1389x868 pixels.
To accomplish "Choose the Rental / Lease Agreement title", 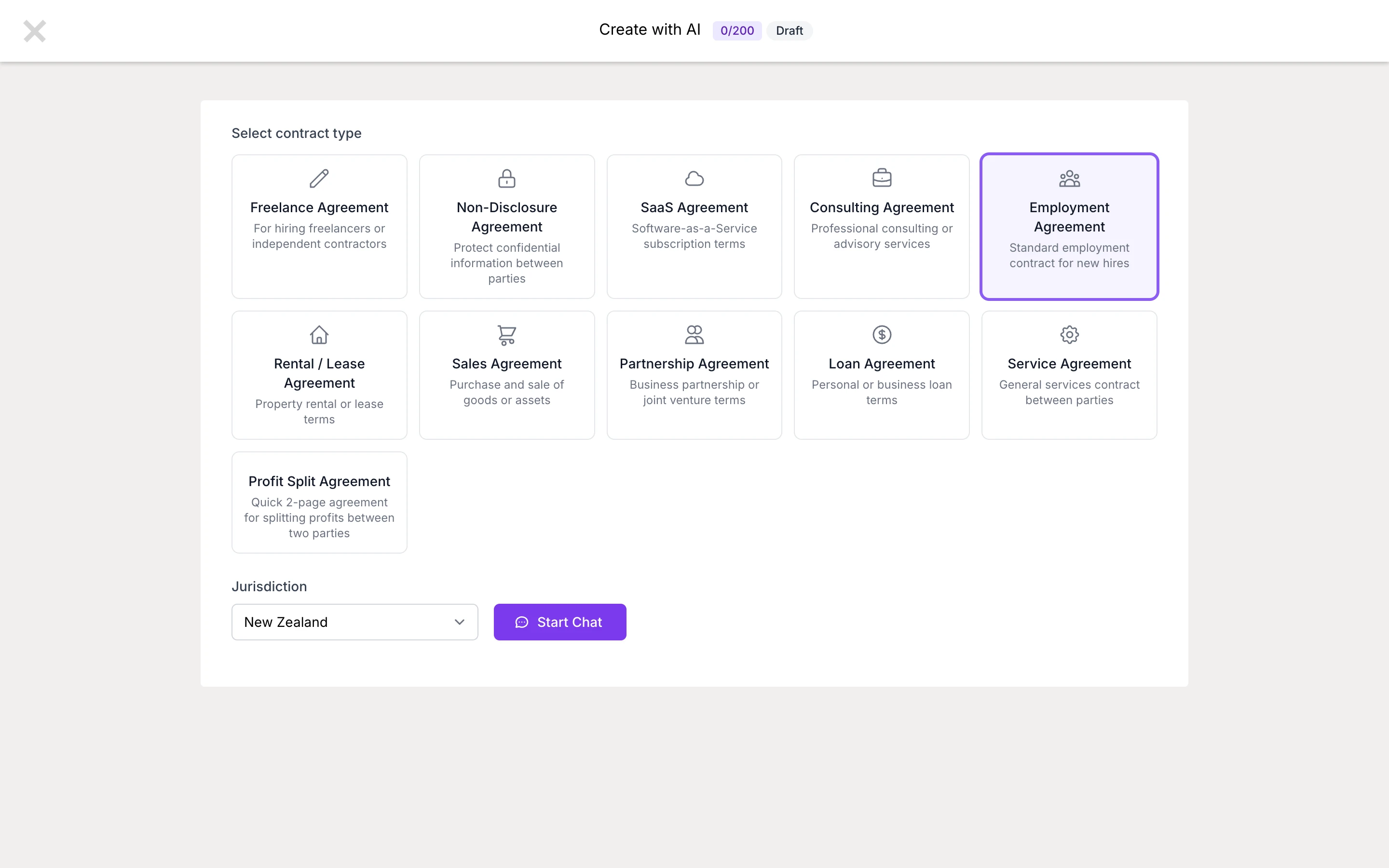I will [x=319, y=373].
